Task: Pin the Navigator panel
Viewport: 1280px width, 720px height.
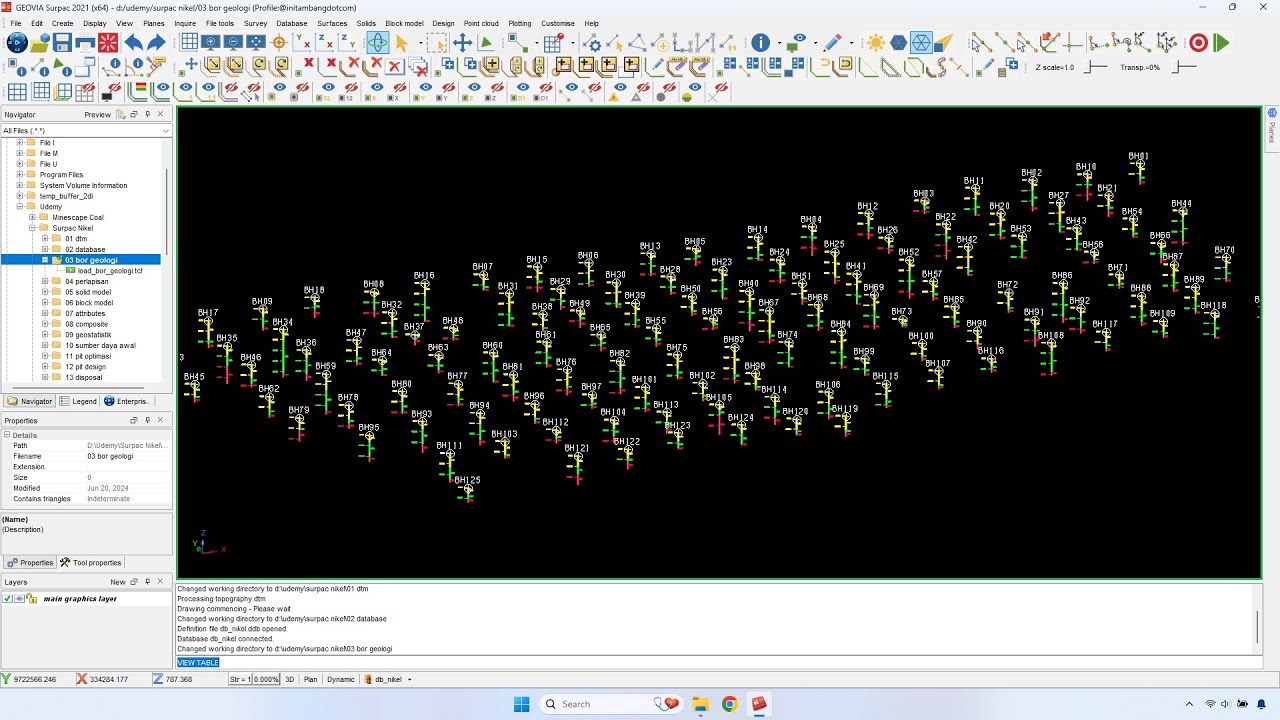Action: click(x=147, y=114)
